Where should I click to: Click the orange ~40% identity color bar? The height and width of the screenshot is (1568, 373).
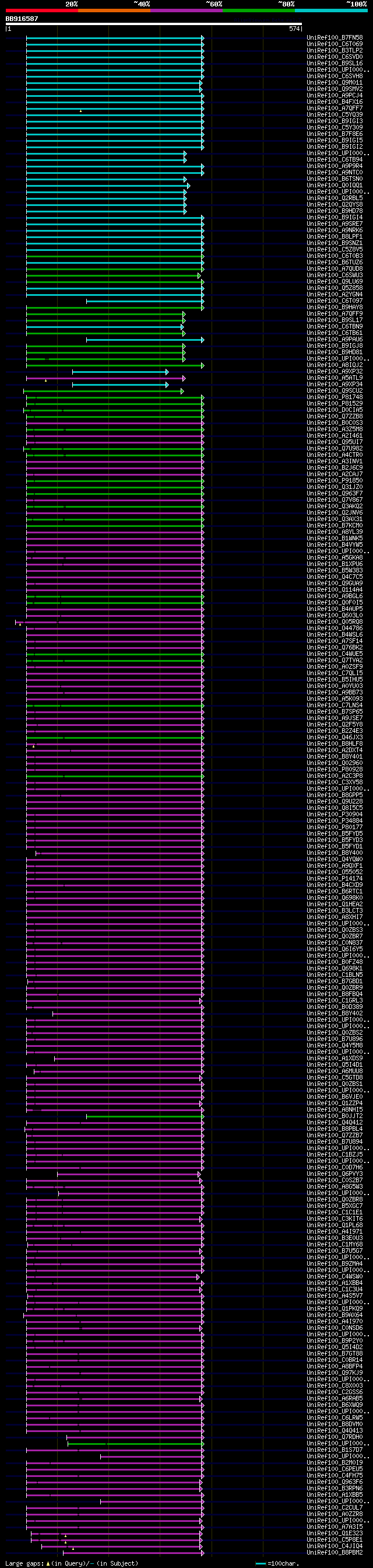point(114,11)
